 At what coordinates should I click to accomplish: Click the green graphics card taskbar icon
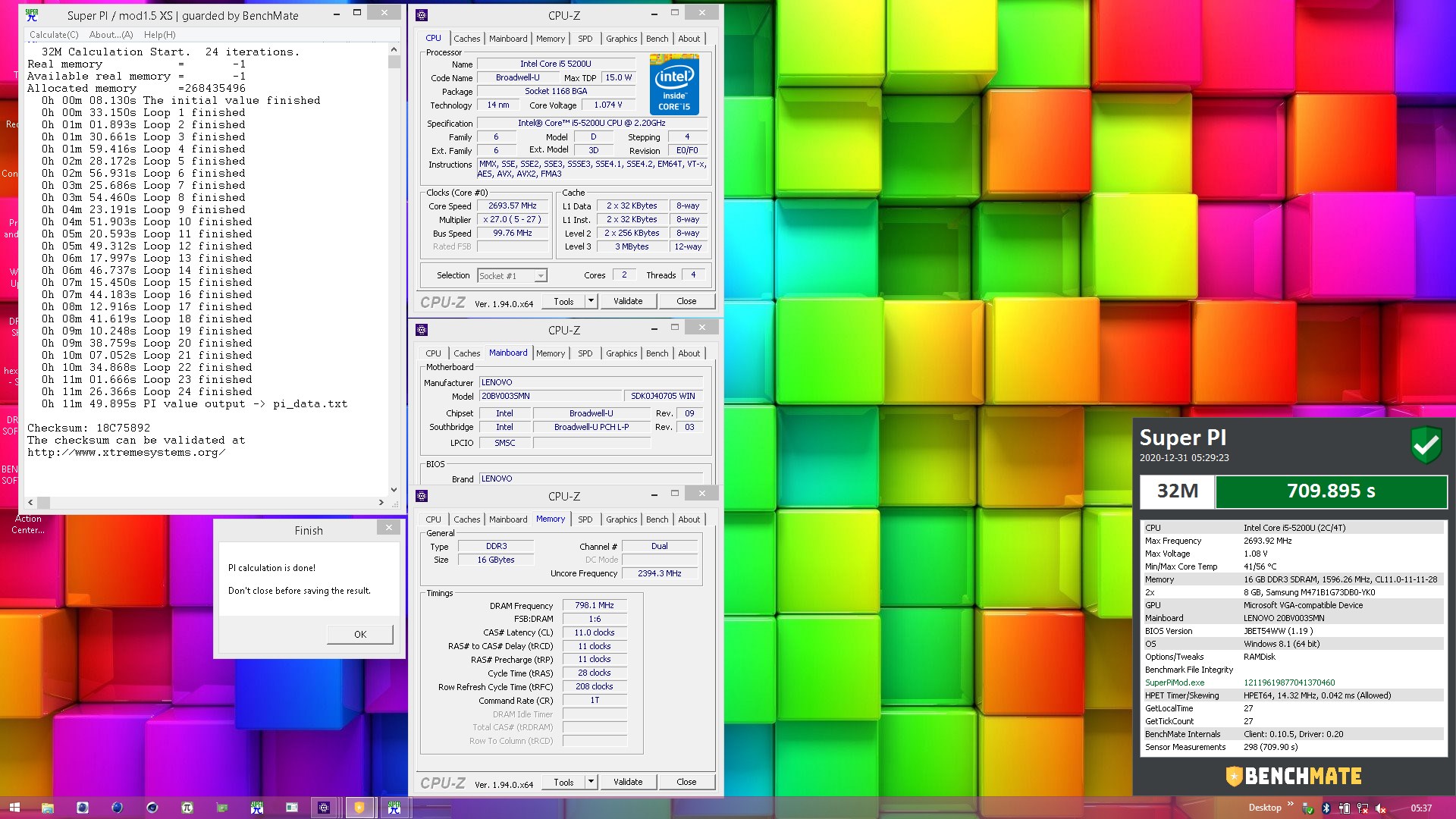[x=222, y=808]
